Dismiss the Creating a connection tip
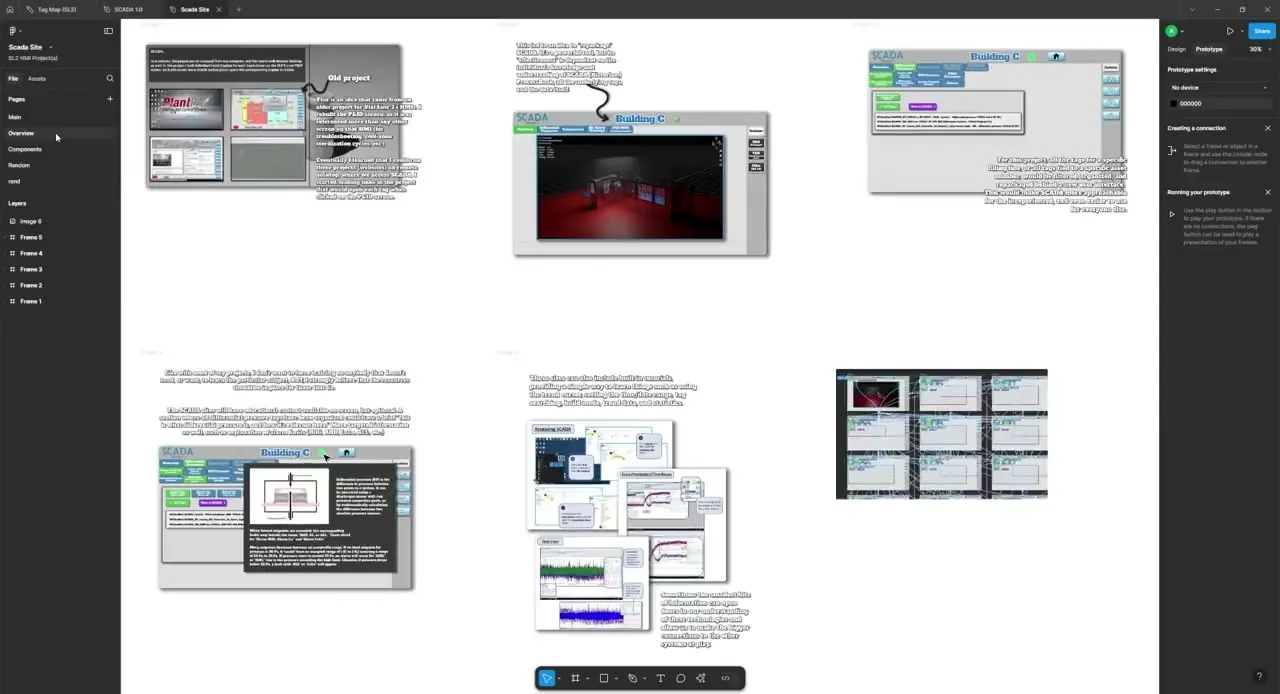Image resolution: width=1280 pixels, height=694 pixels. (1268, 128)
